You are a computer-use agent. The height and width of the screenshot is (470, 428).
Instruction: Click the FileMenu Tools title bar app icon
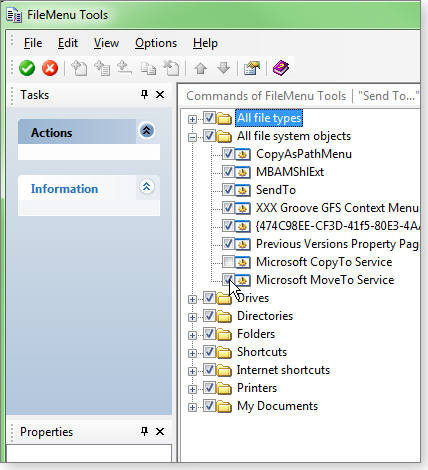[14, 15]
